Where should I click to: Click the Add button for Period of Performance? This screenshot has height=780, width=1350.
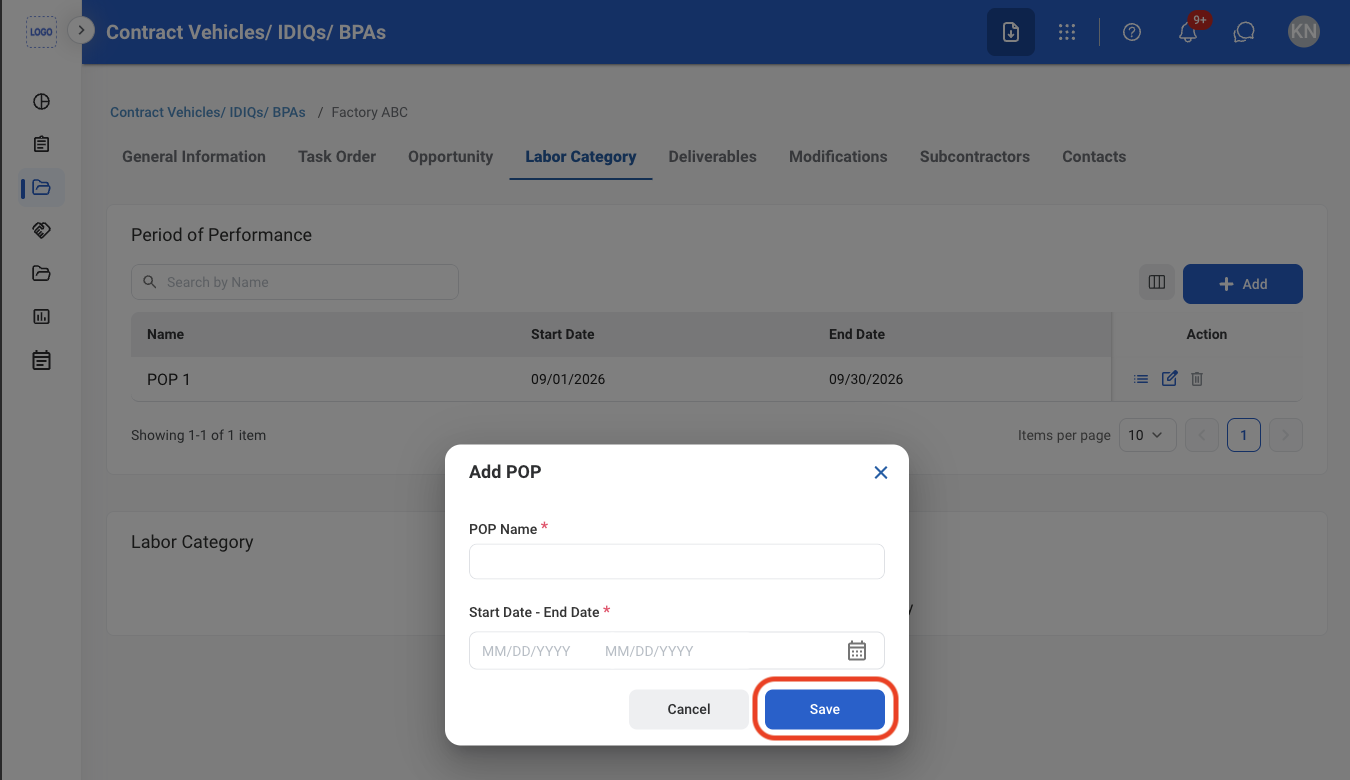(1243, 284)
